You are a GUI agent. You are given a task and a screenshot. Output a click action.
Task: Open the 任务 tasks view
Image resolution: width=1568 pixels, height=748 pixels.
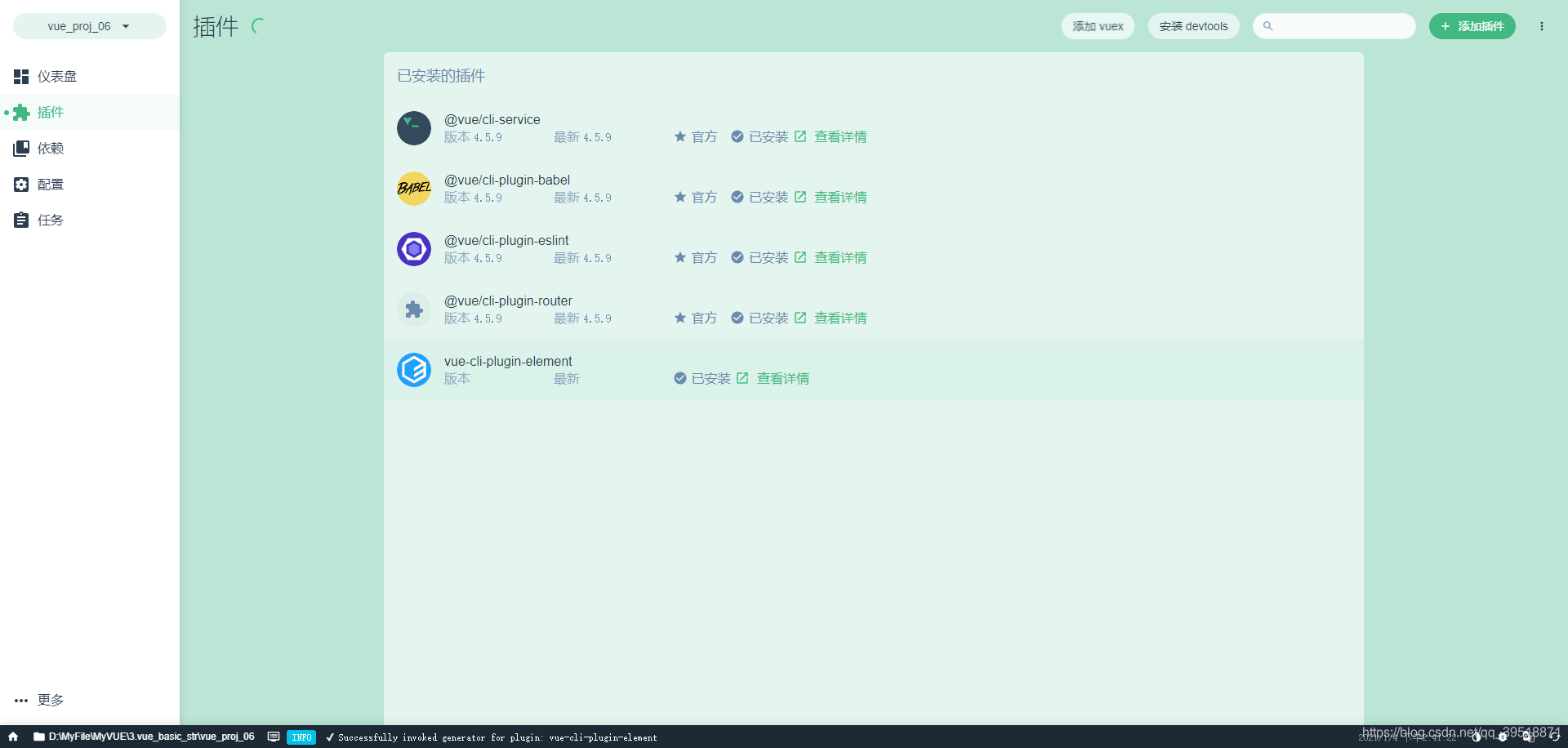pos(90,220)
